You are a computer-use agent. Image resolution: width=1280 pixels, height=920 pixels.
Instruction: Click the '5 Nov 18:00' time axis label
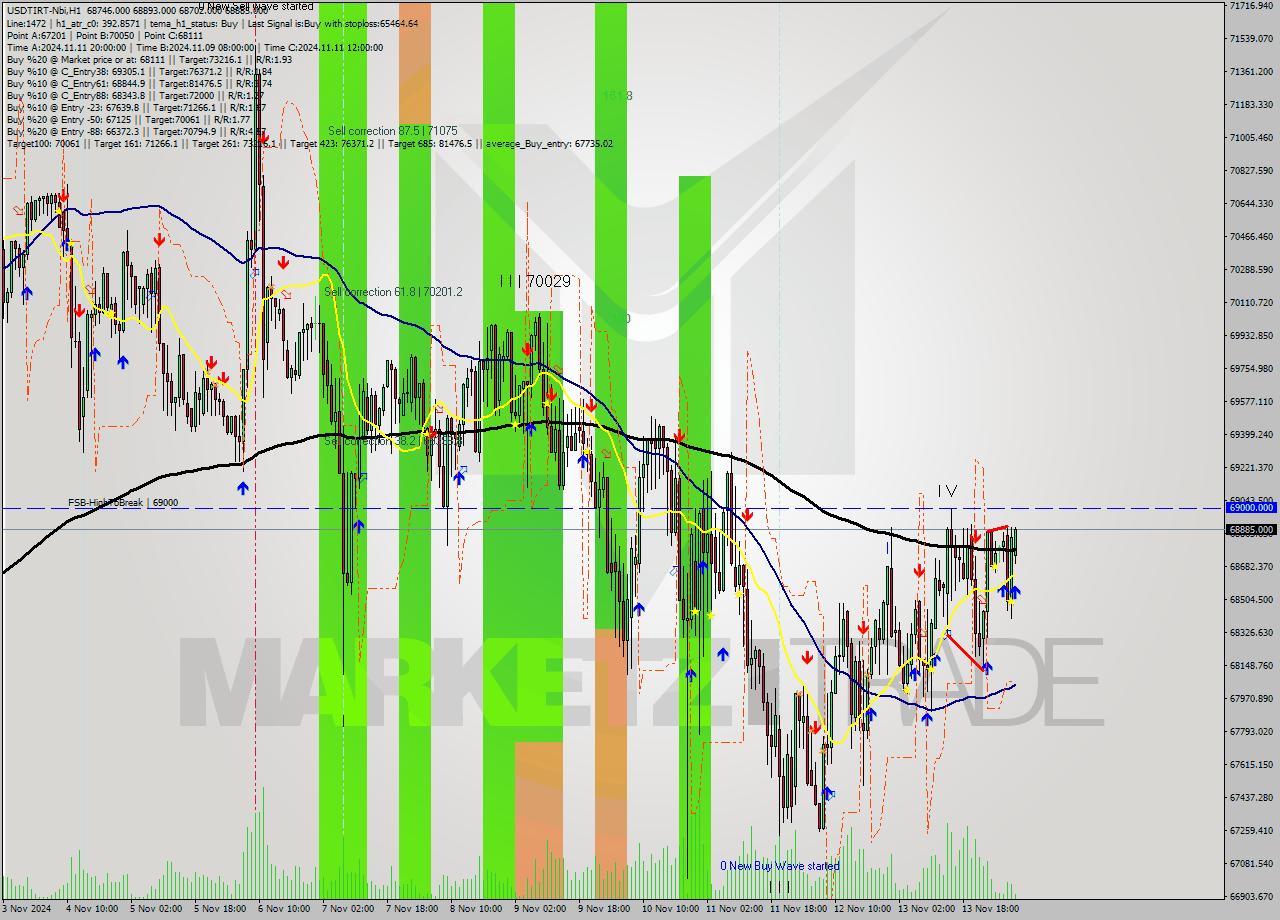point(220,909)
